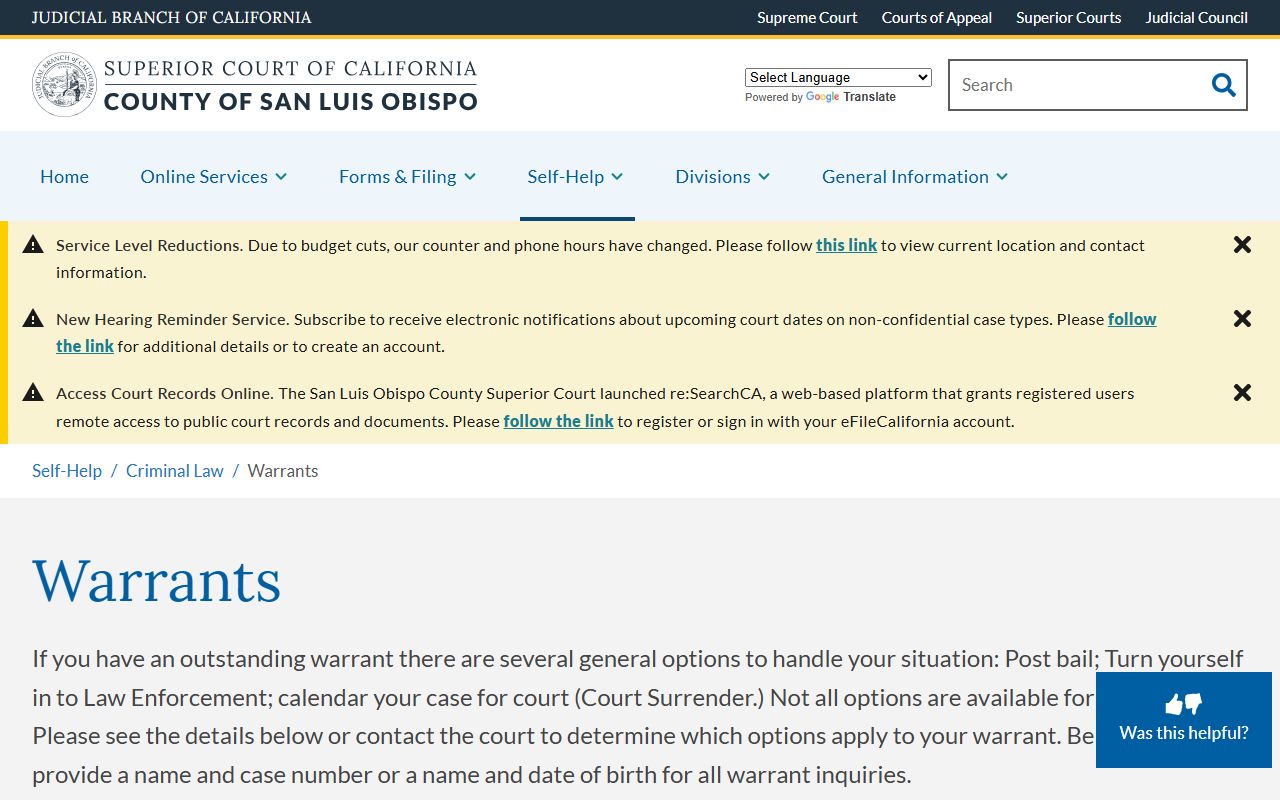Open the Supreme Court link
Screen dimensions: 1280x800
pyautogui.click(x=807, y=17)
